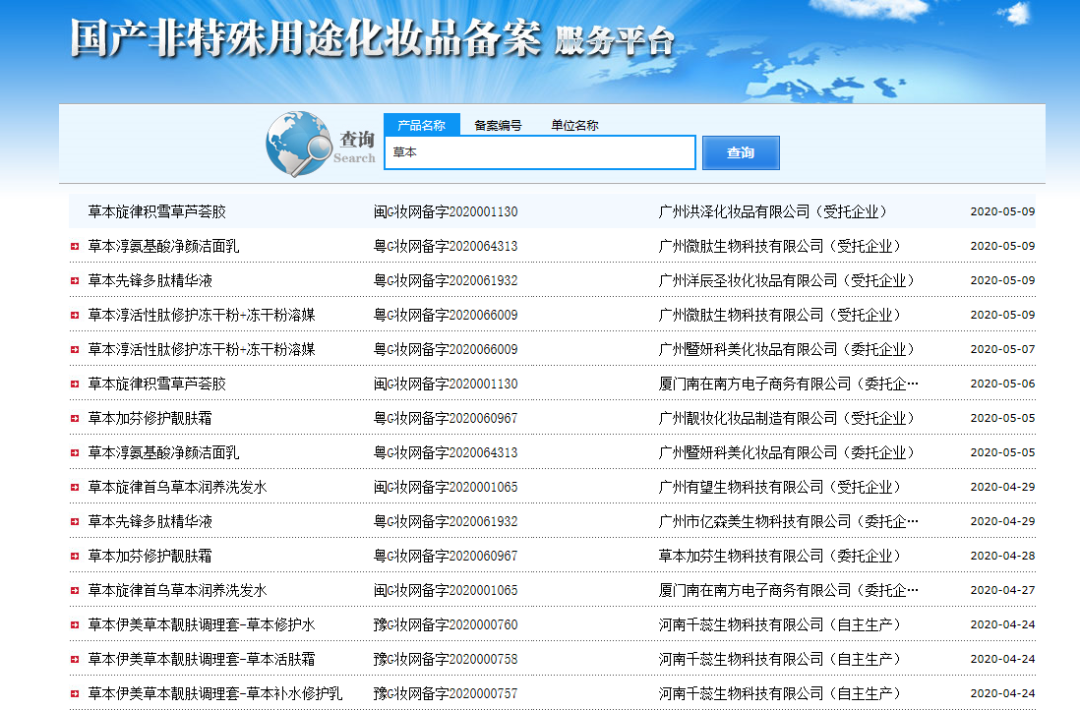Viewport: 1080px width, 710px height.
Task: Click red bullet icon beside 草本伊美草本靓肤调理套-草本修护水
Action: coord(75,625)
